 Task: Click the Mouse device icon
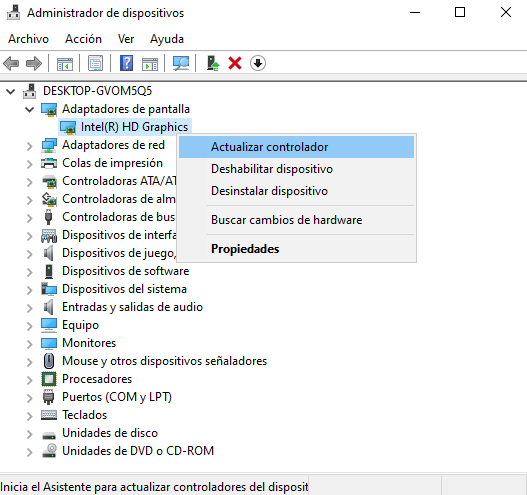click(x=49, y=361)
